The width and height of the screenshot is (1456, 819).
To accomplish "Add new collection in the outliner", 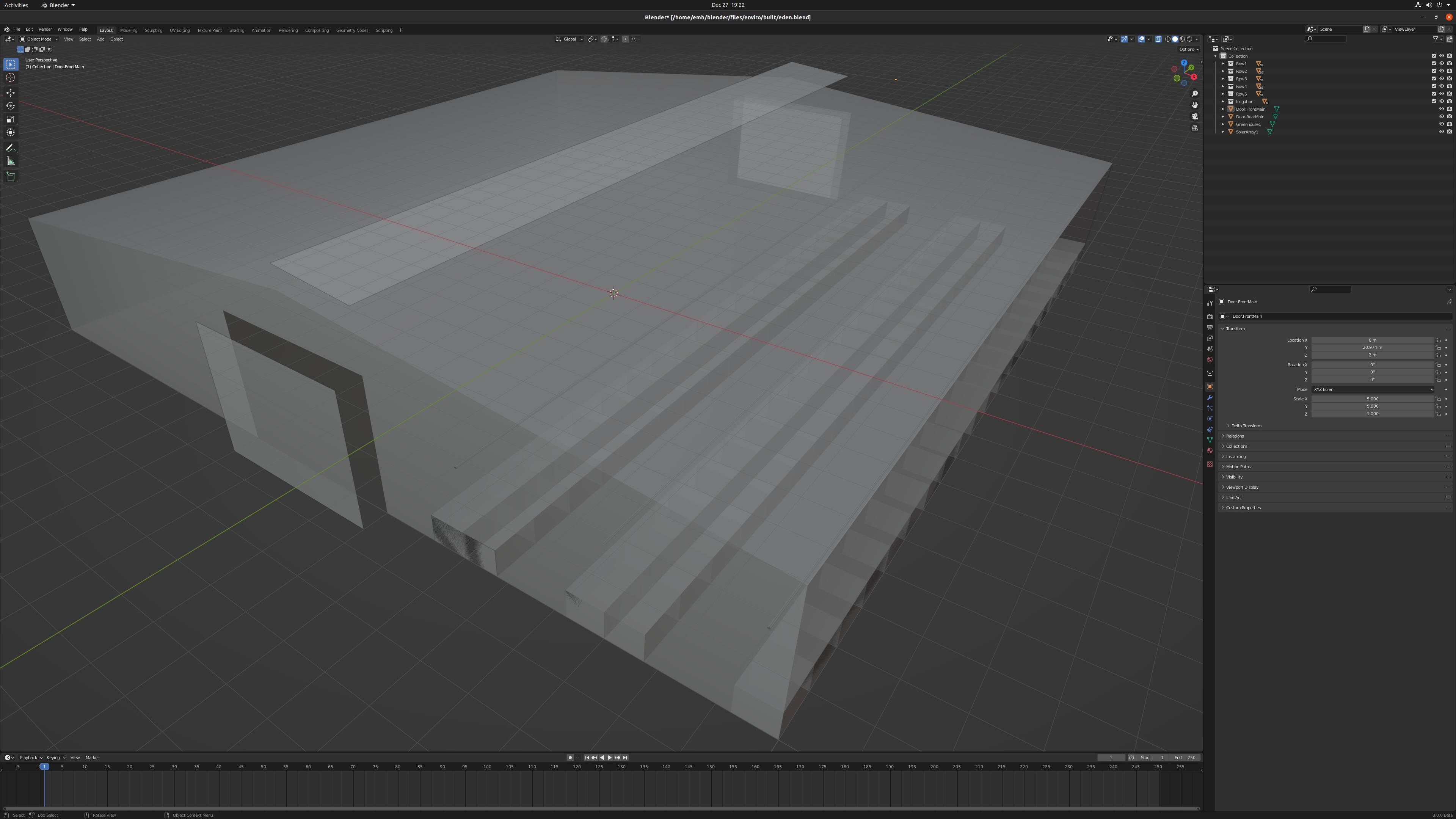I will click(x=1449, y=39).
